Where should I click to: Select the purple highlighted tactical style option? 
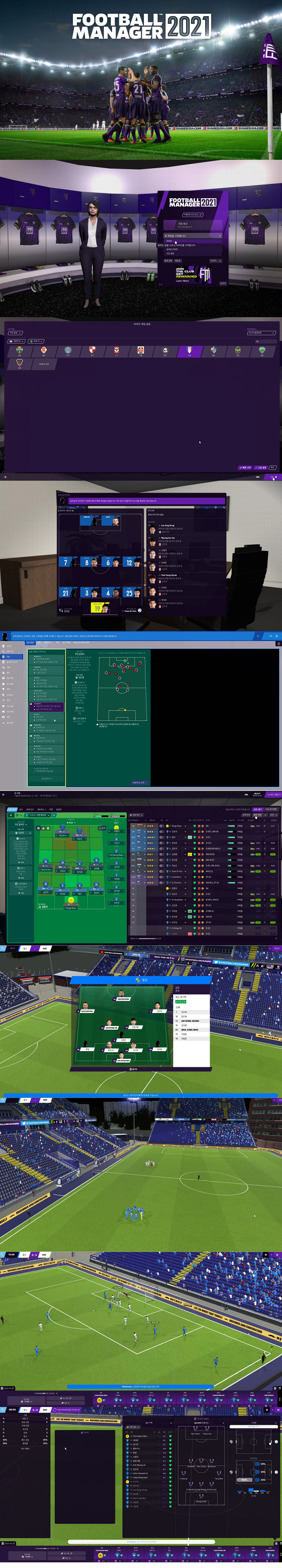tap(46, 707)
